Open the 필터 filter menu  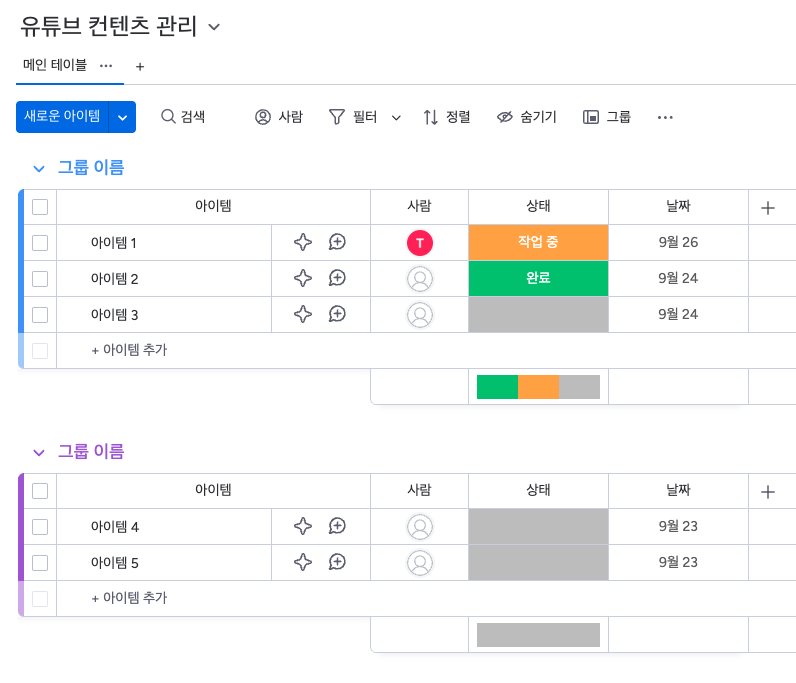(355, 117)
